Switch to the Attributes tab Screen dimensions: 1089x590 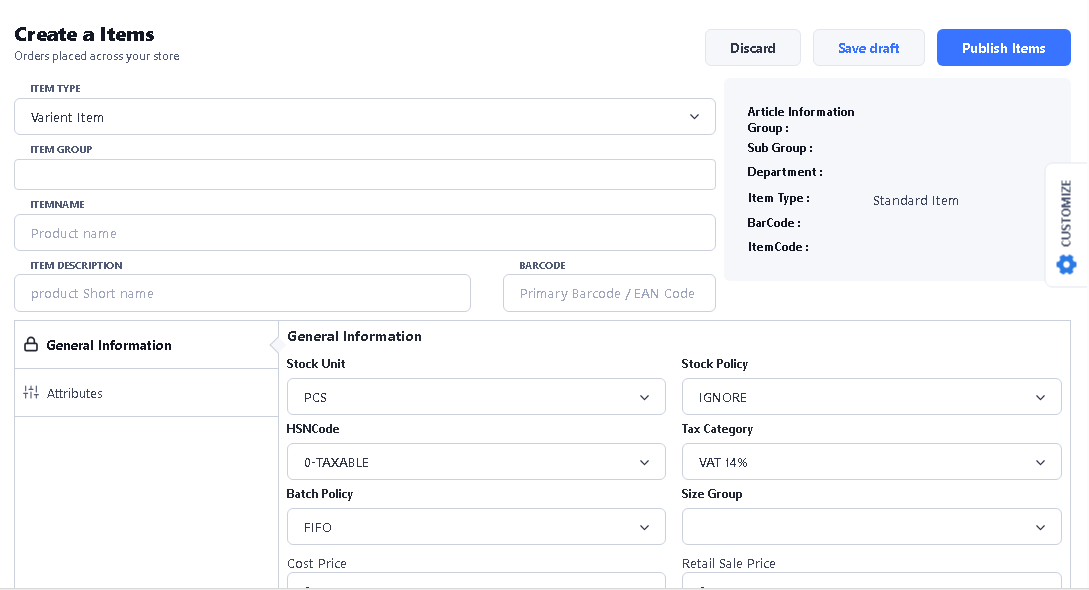[x=75, y=393]
